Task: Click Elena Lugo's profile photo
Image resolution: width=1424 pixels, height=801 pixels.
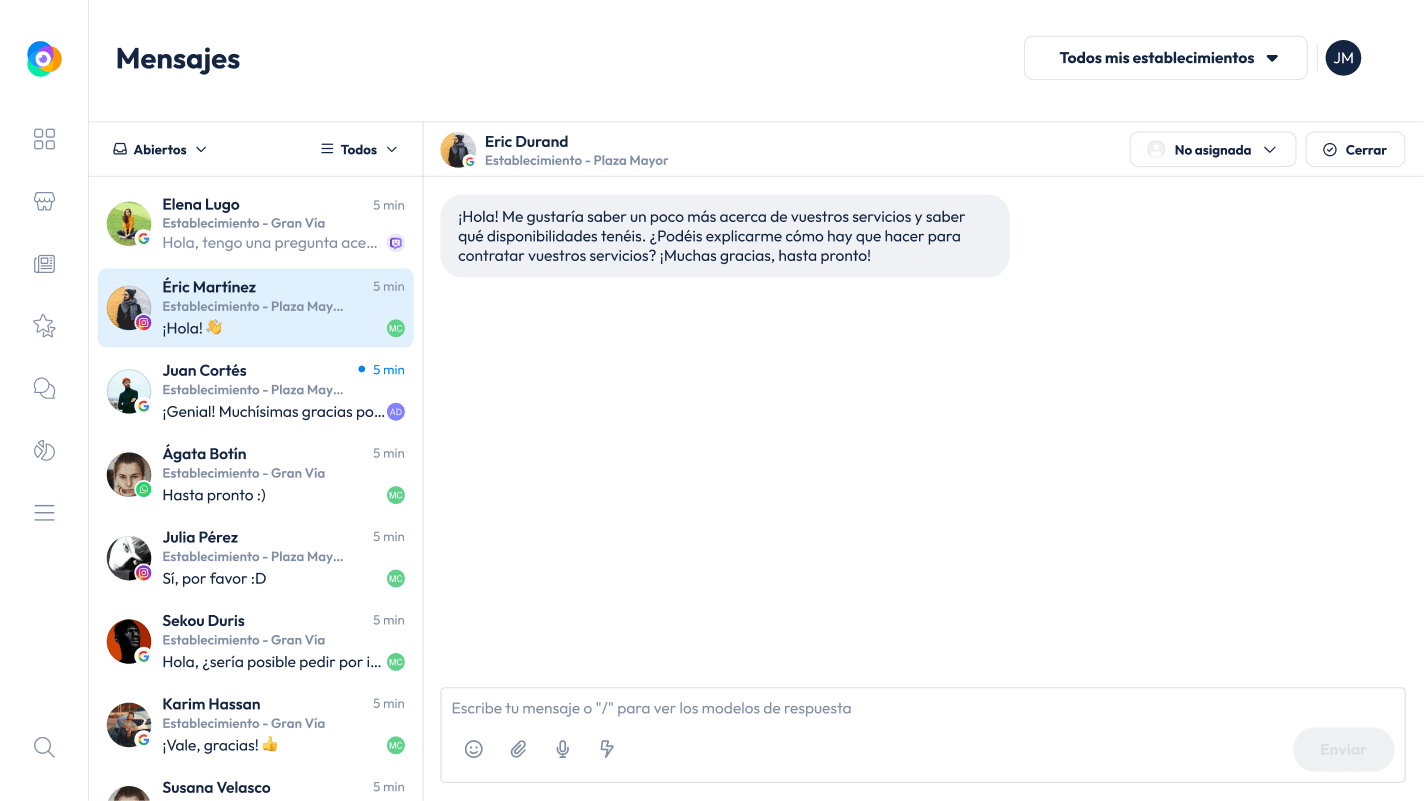Action: (x=129, y=224)
